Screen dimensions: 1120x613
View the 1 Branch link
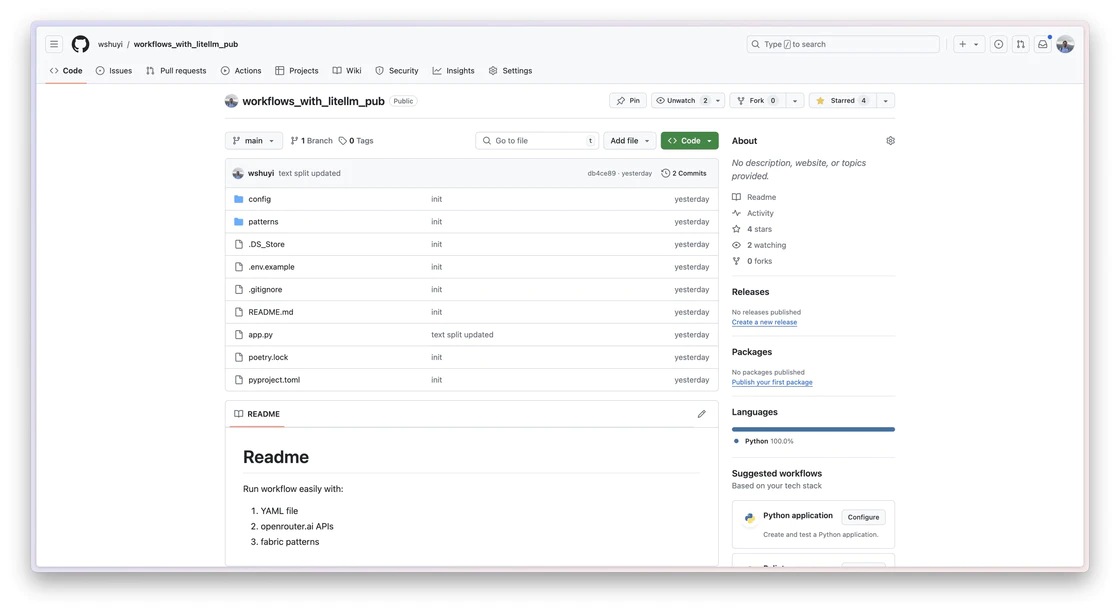point(311,141)
